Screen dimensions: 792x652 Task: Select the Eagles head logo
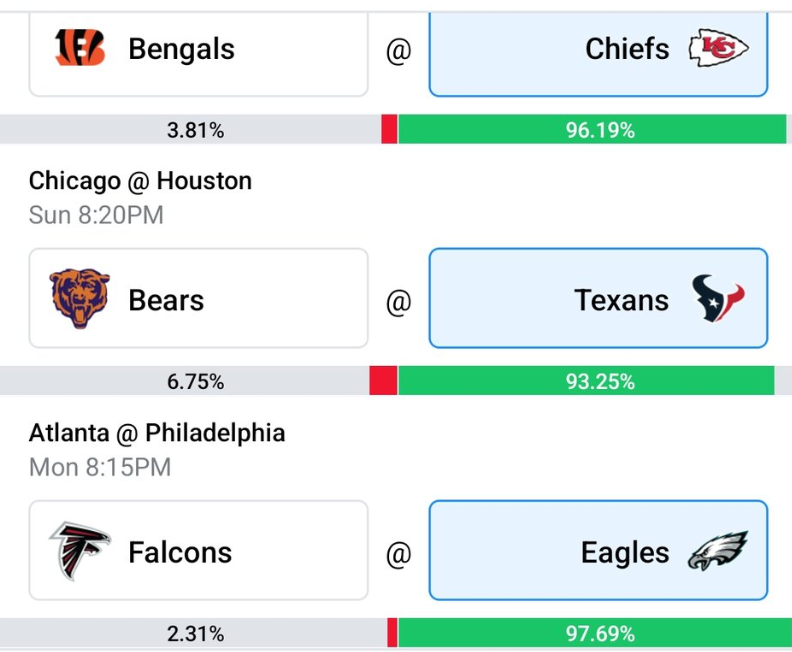(718, 552)
